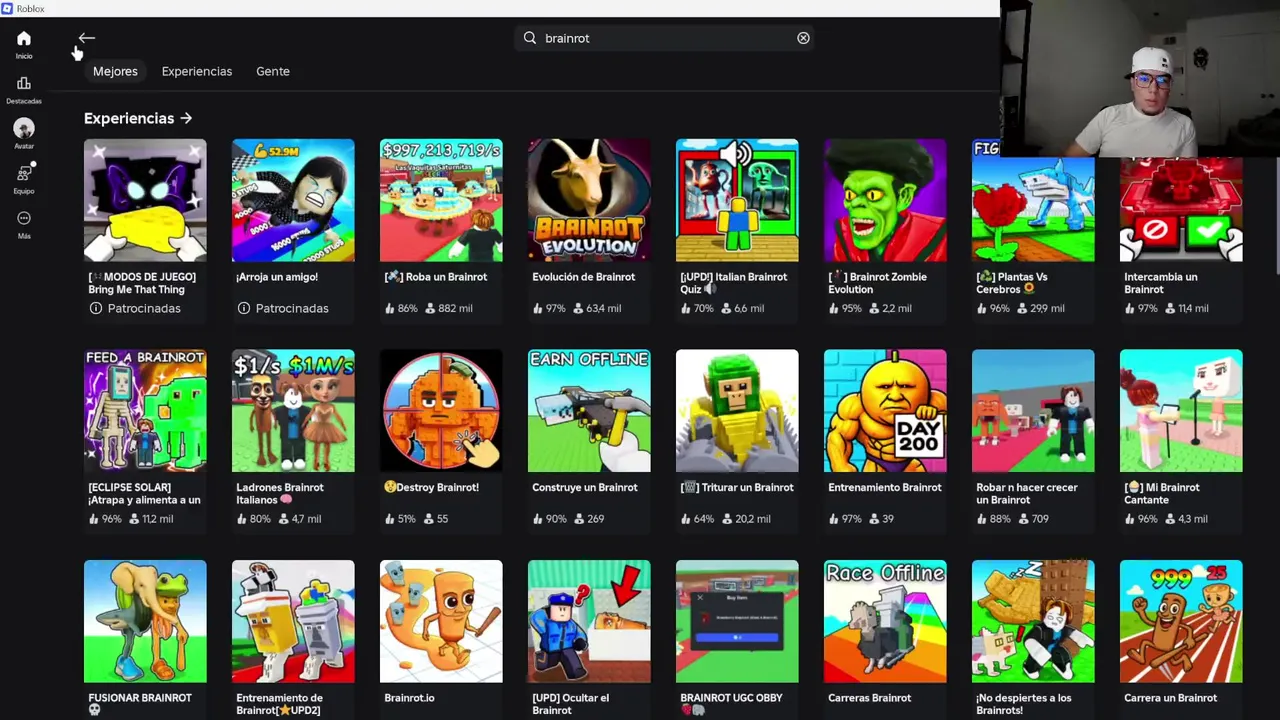This screenshot has width=1280, height=720.
Task: Open the Experiencias section header link
Action: pyautogui.click(x=138, y=118)
